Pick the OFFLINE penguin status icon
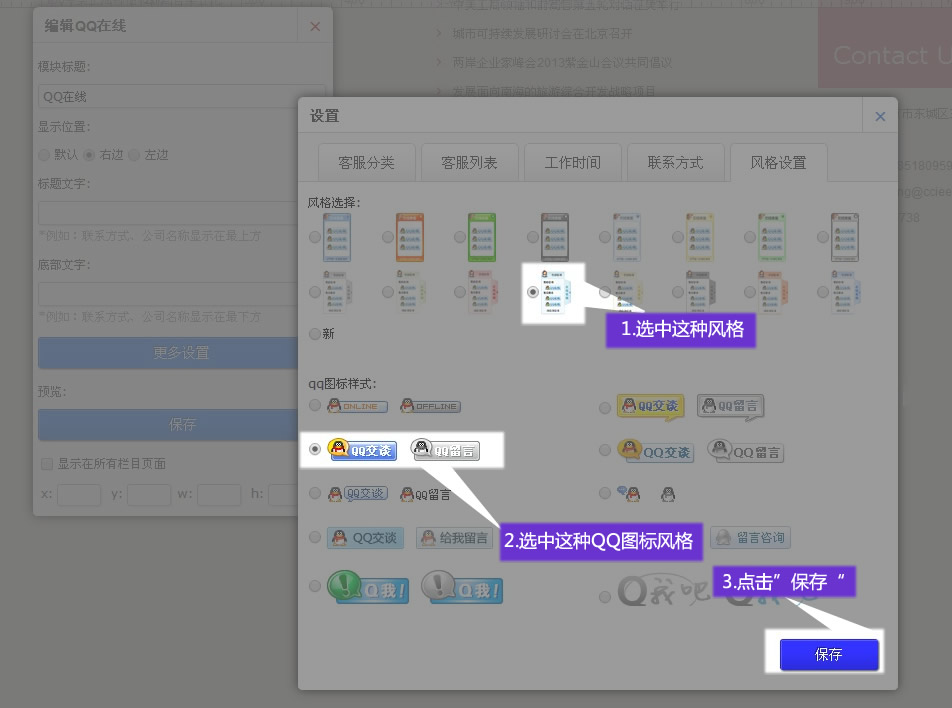952x708 pixels. (x=430, y=406)
